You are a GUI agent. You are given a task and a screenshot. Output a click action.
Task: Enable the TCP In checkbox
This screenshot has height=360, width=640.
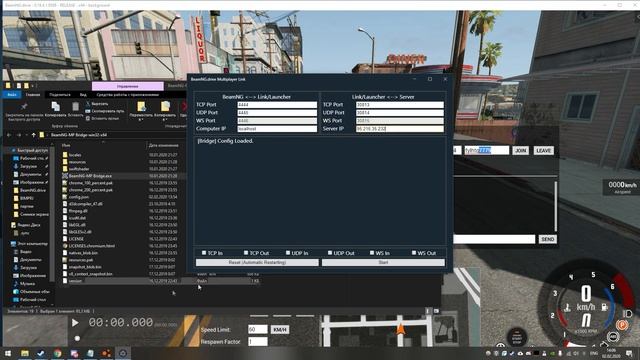pos(204,253)
